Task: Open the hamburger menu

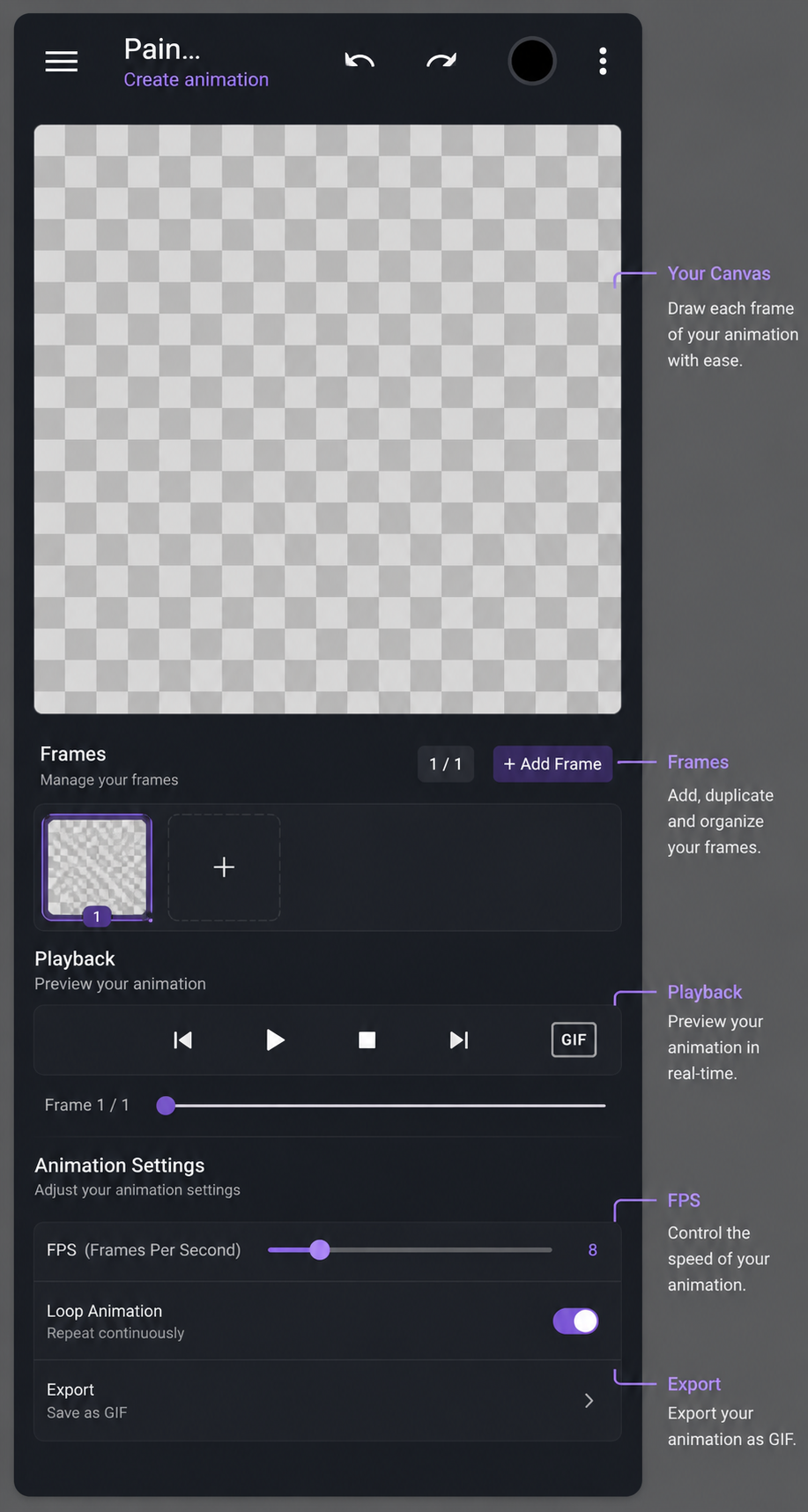Action: [x=62, y=61]
